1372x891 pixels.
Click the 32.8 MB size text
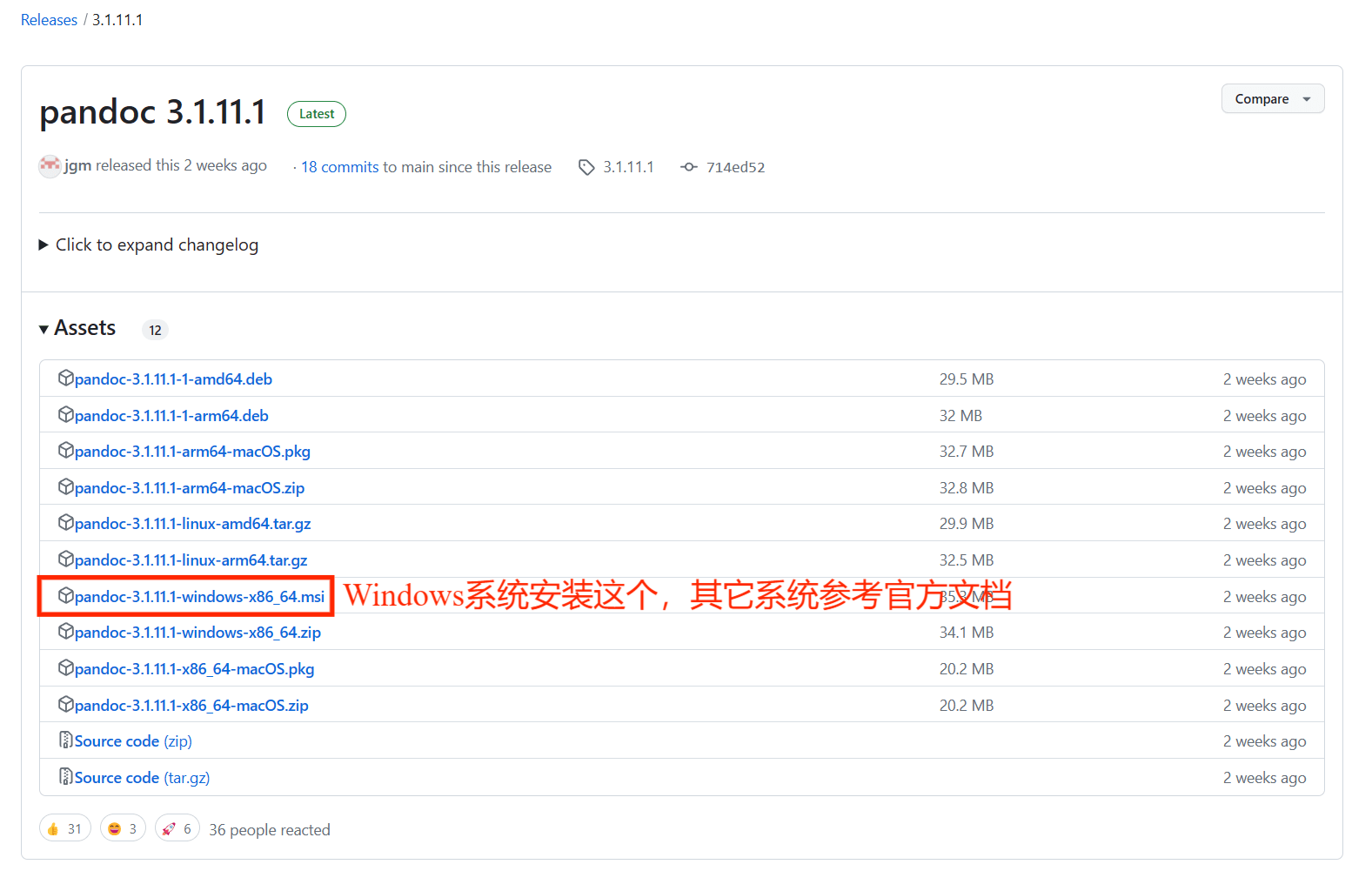[x=967, y=488]
